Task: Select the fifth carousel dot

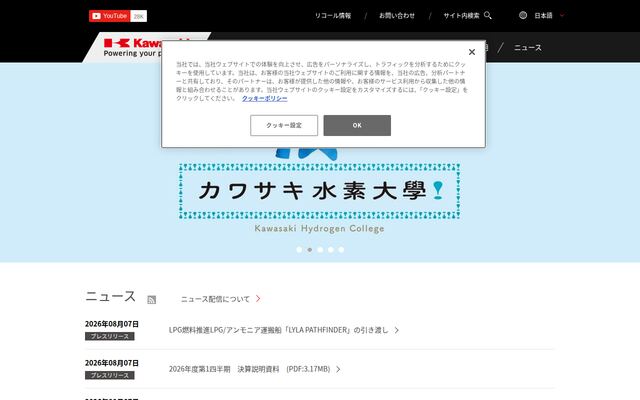Action: [x=341, y=250]
